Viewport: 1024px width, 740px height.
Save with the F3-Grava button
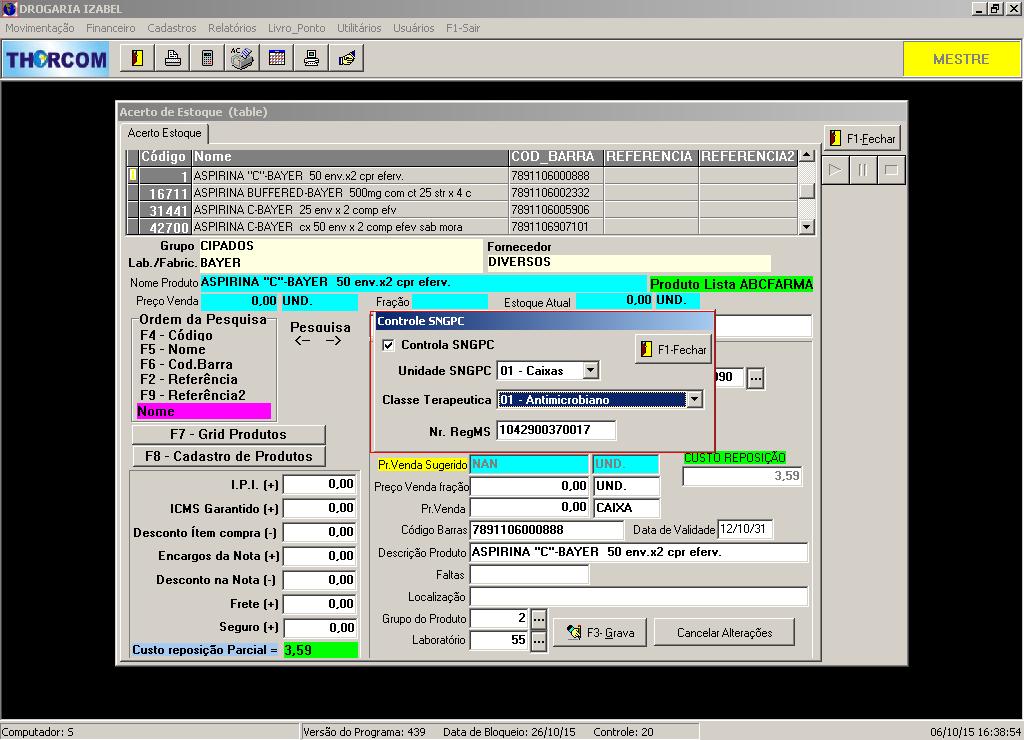[600, 632]
